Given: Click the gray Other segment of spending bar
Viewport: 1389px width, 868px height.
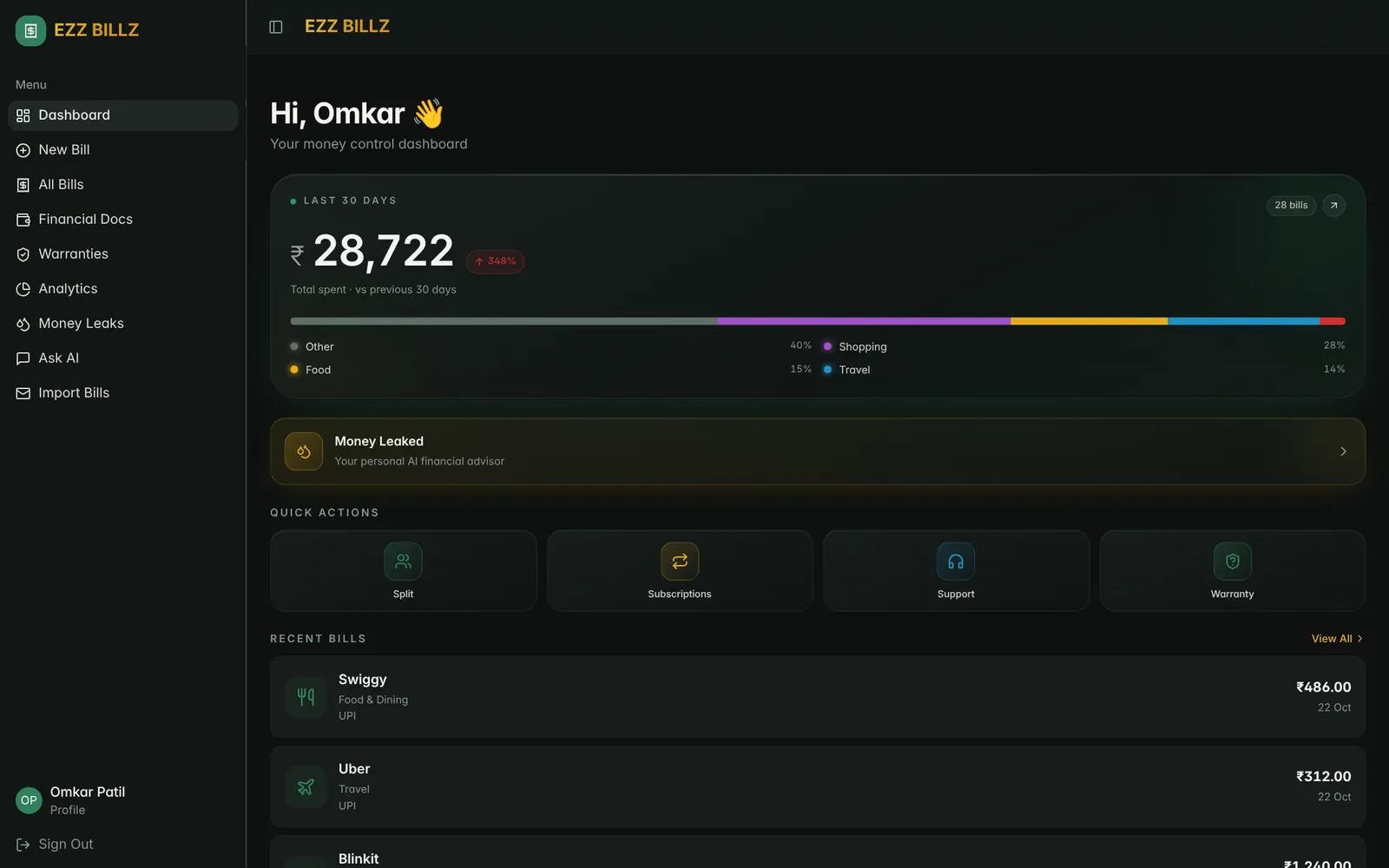Looking at the screenshot, I should pos(504,321).
